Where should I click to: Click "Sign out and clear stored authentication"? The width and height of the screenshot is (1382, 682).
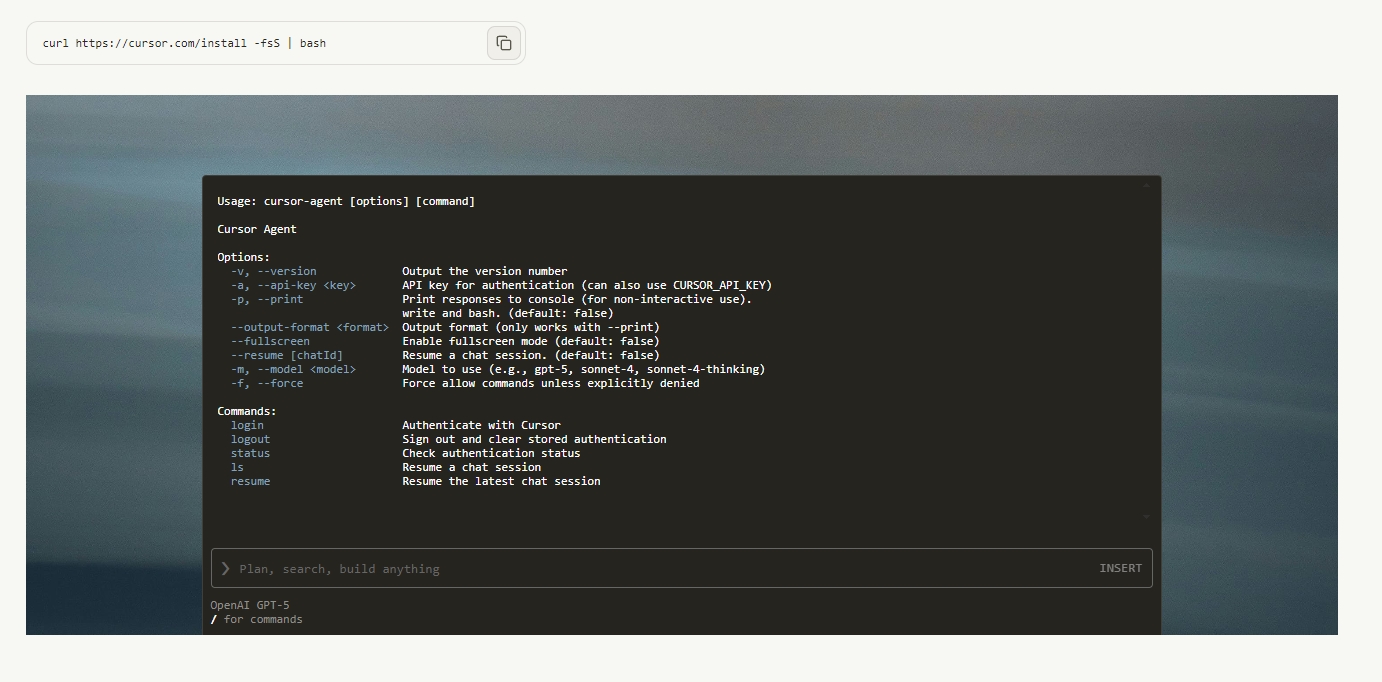click(534, 439)
